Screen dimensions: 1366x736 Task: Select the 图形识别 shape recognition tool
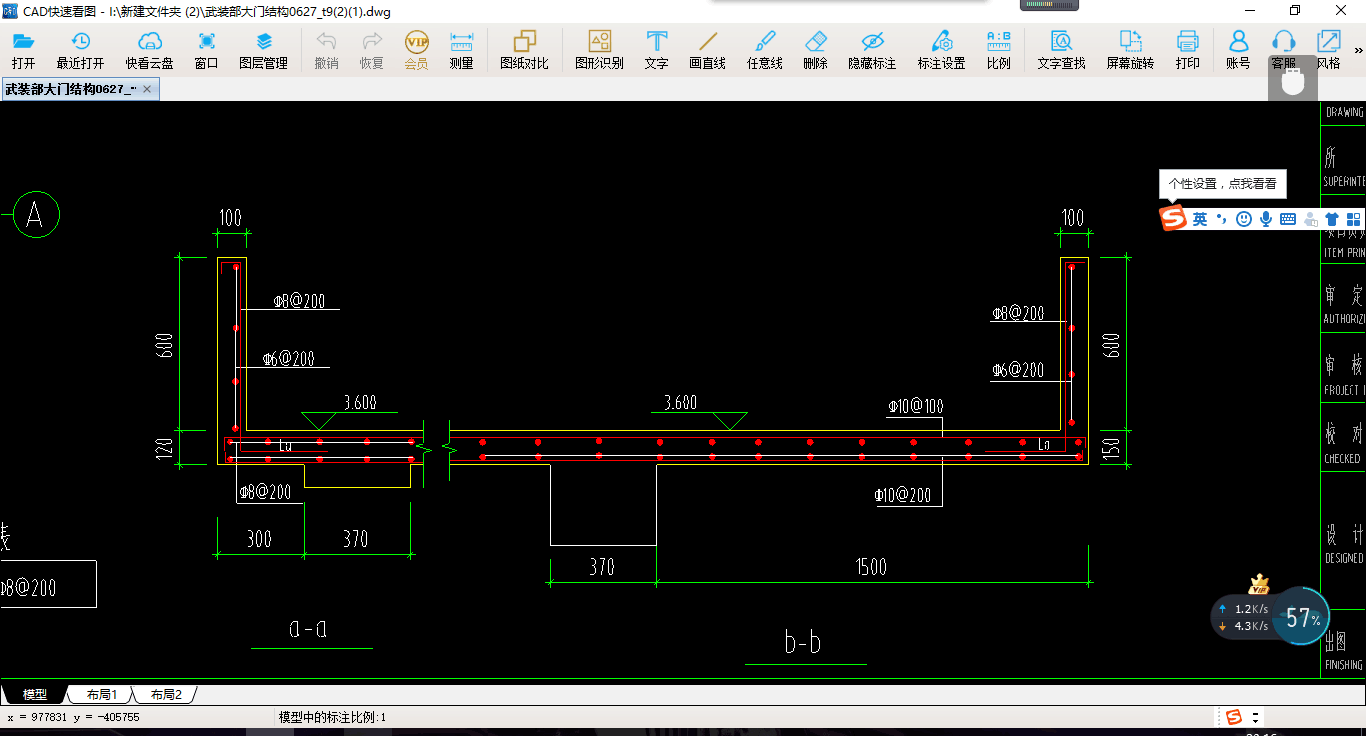[599, 49]
